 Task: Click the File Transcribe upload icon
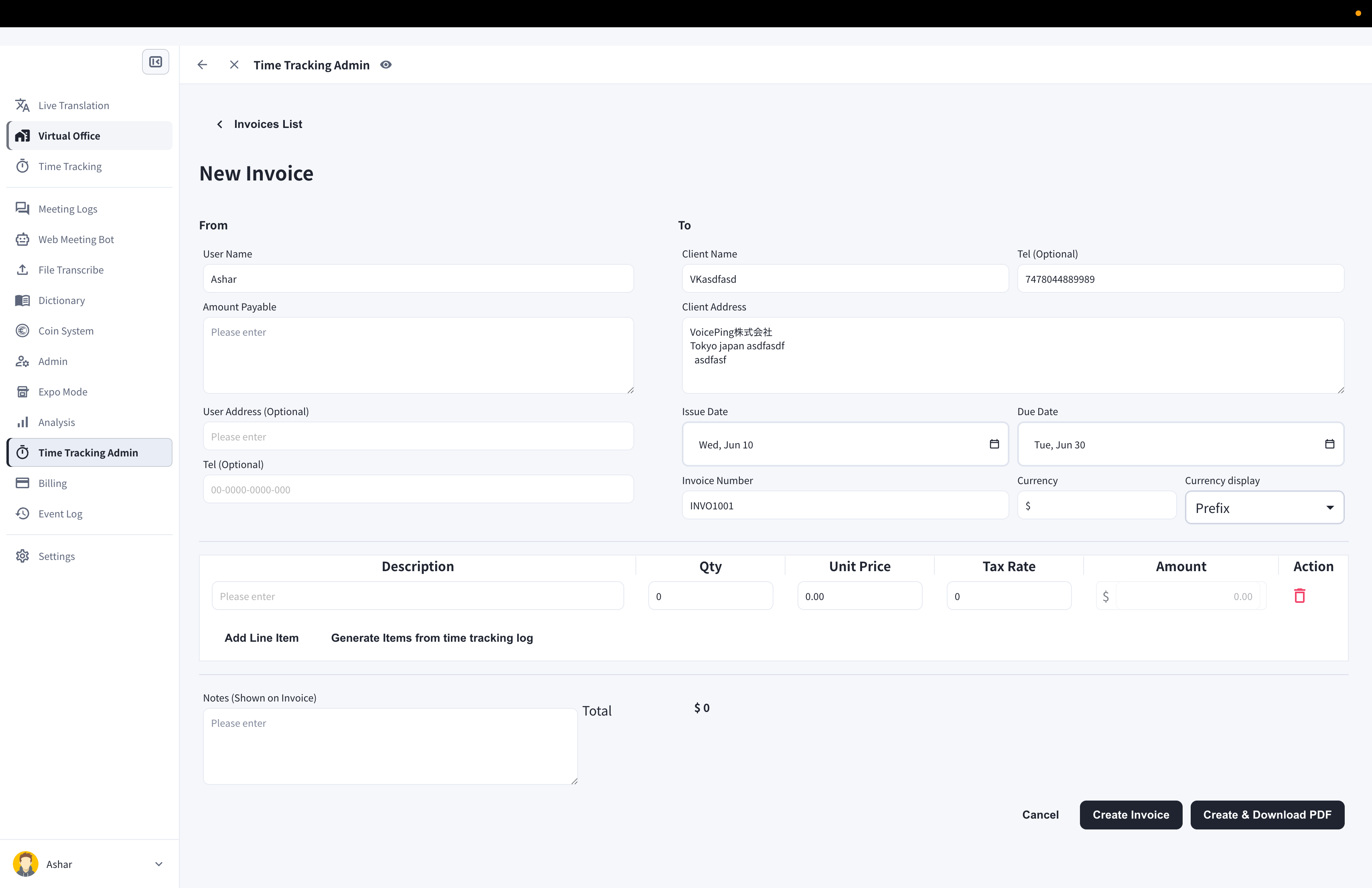pos(22,270)
